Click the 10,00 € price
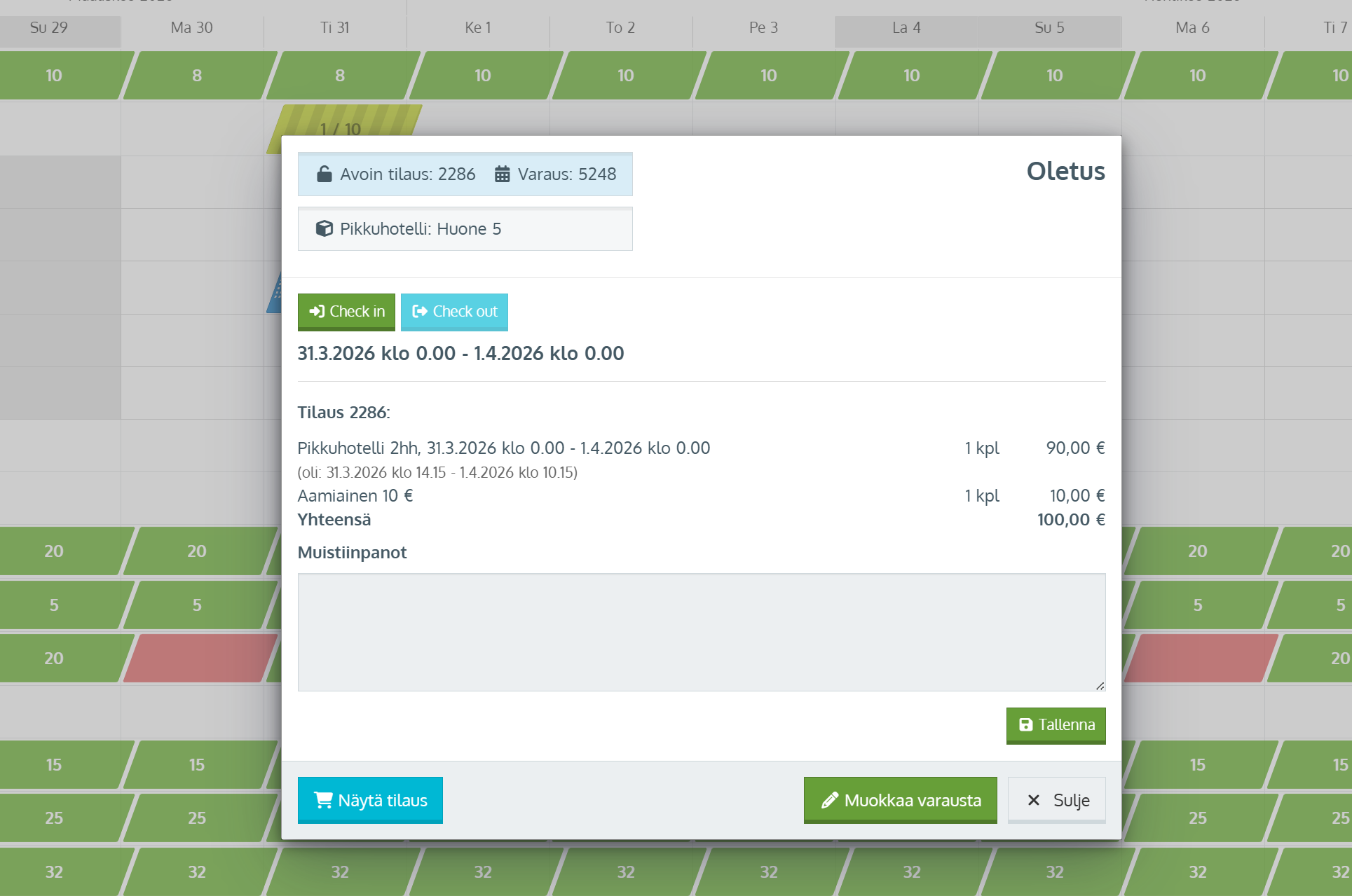Screen dimensions: 1352x896 (x=1077, y=495)
